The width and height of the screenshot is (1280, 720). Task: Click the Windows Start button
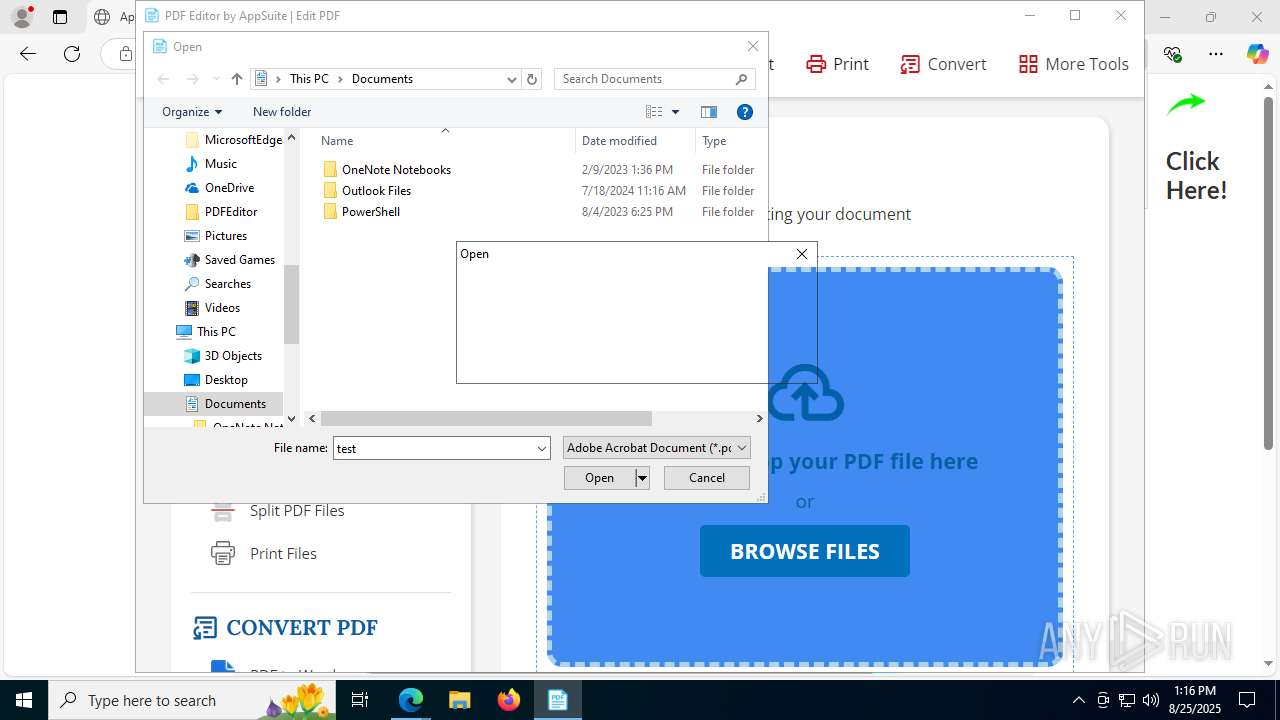tap(24, 700)
